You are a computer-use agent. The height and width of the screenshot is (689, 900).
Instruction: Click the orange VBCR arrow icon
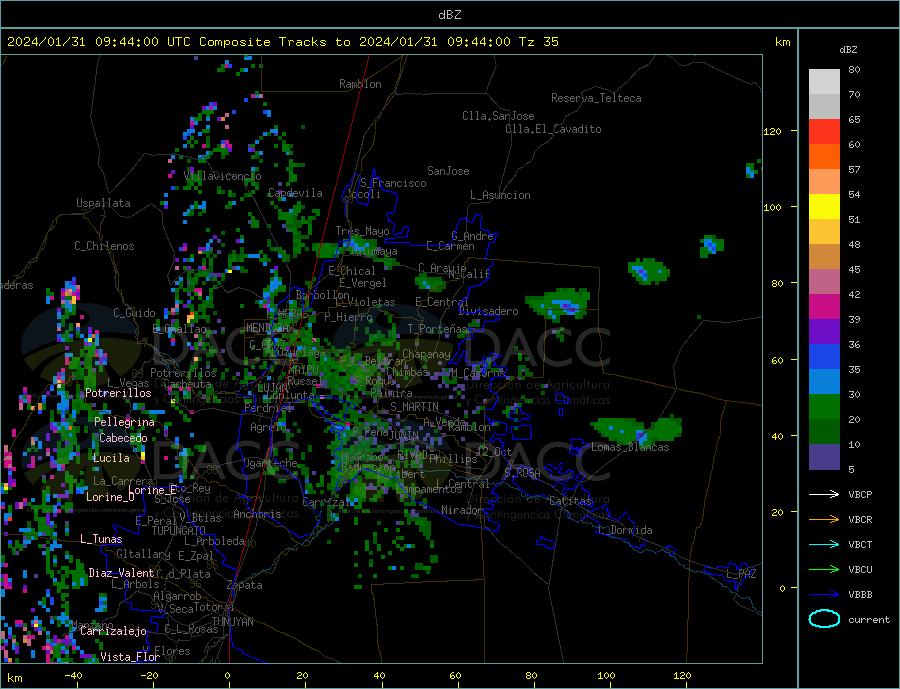tap(824, 519)
